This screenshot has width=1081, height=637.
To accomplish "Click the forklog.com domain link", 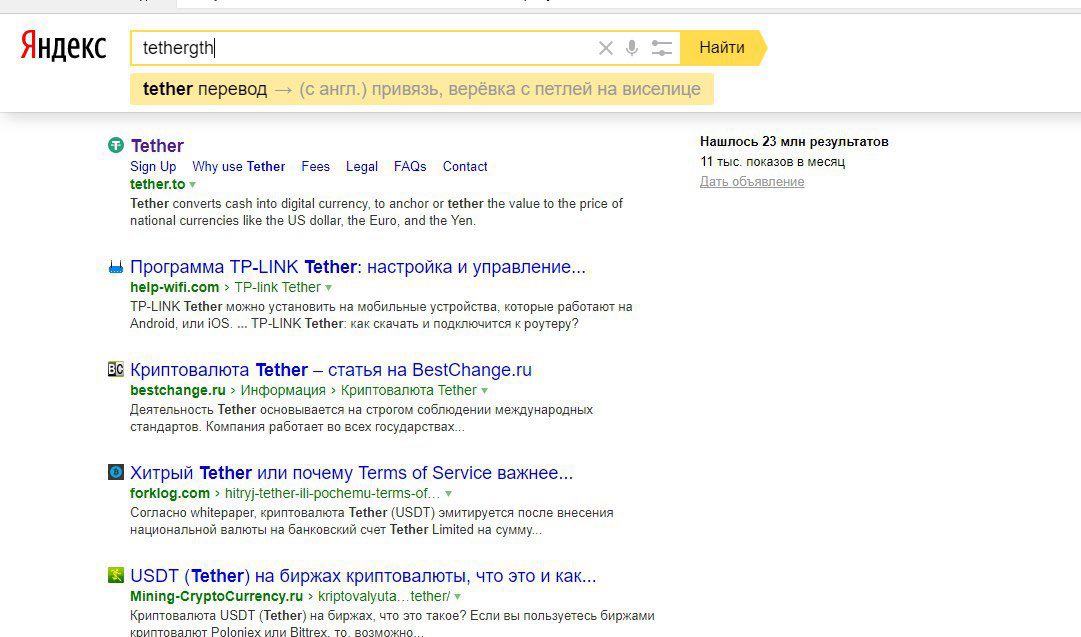I will [170, 493].
